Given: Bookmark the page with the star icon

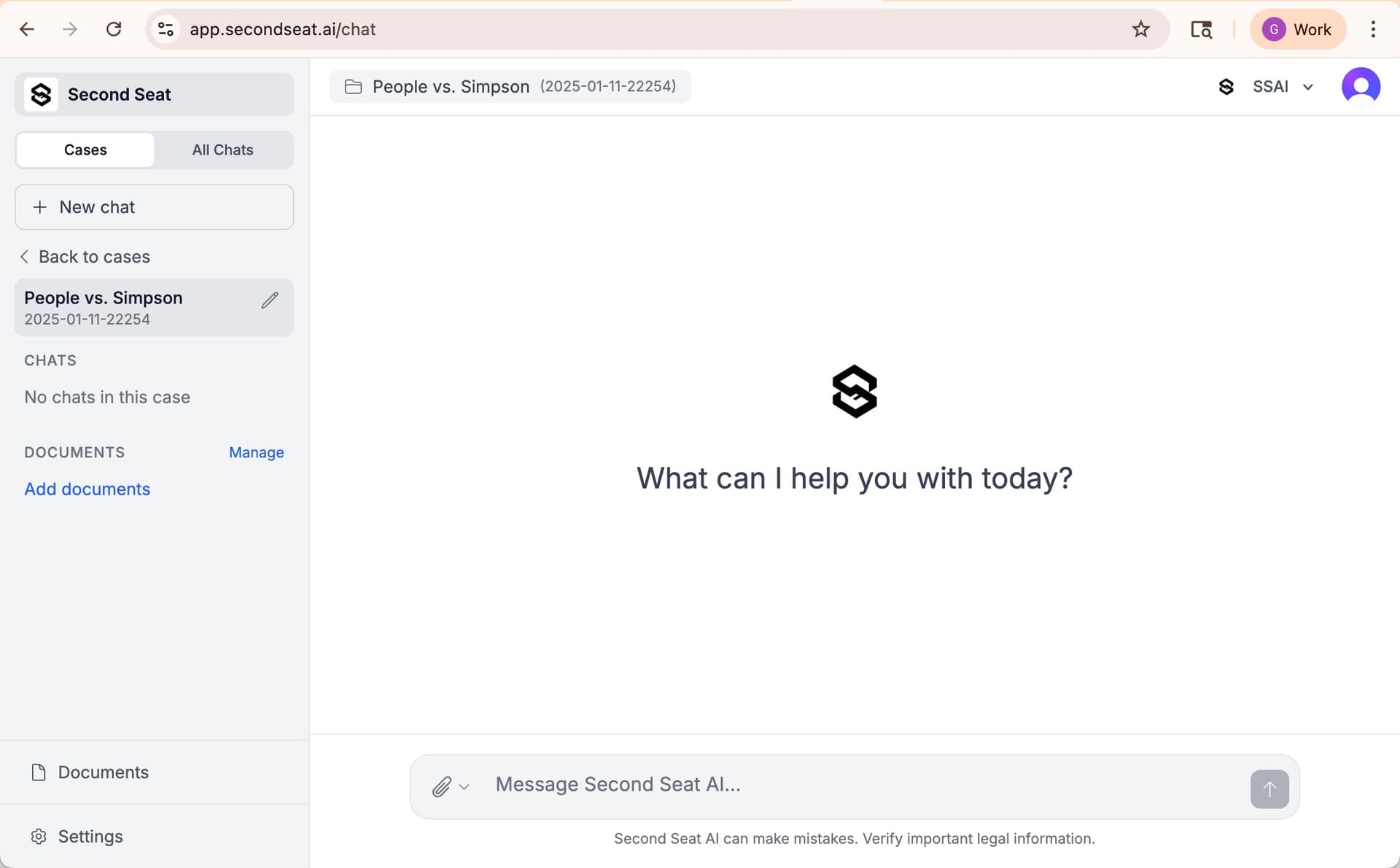Looking at the screenshot, I should pos(1140,29).
